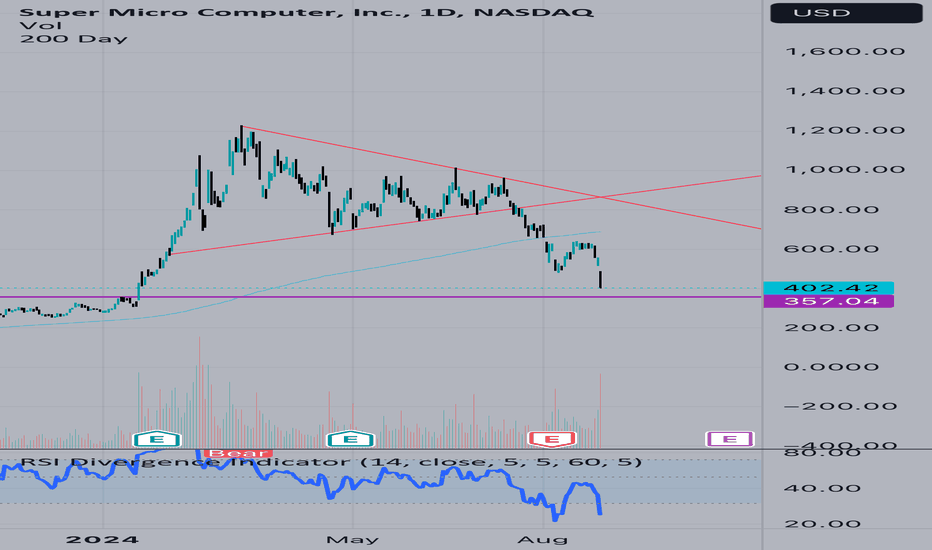Screen dimensions: 932x550
Task: Click the red Bear divergence label
Action: coord(238,454)
